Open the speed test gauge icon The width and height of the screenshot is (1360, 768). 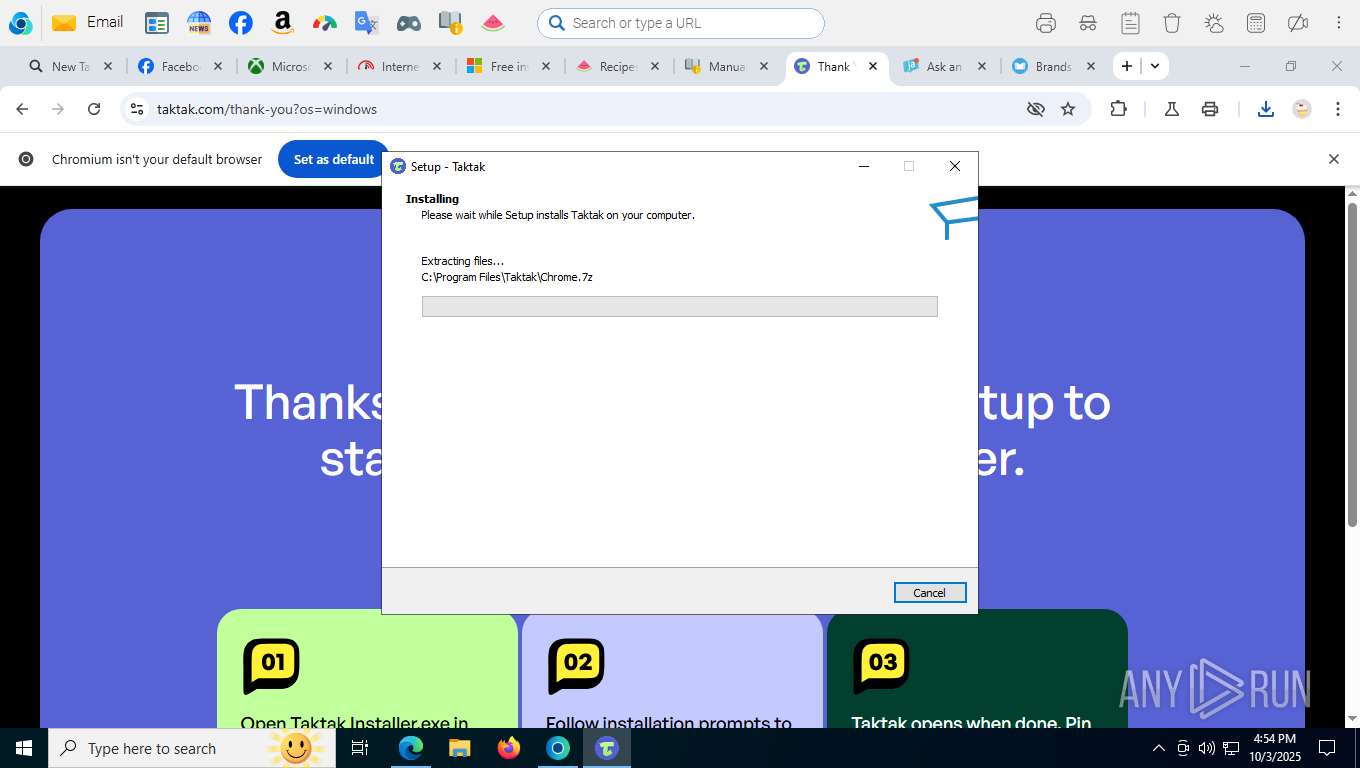324,23
